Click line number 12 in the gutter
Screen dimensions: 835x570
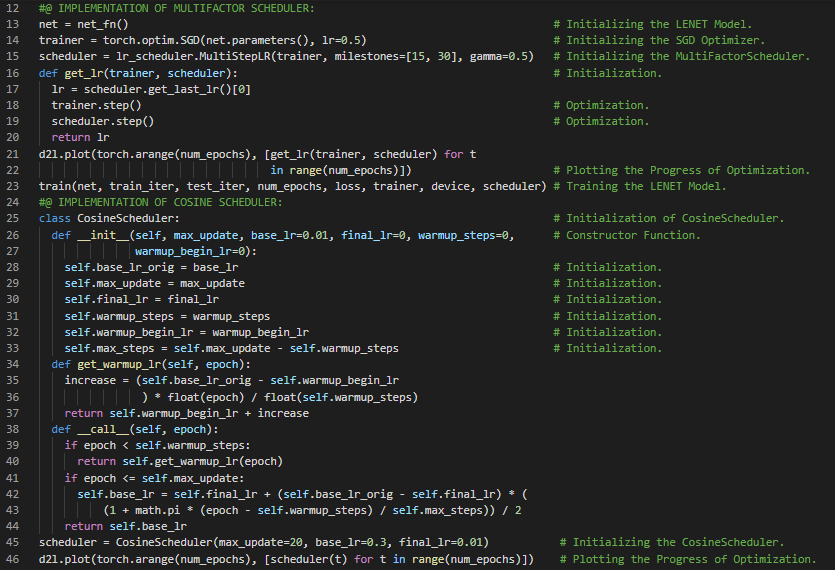pos(14,8)
